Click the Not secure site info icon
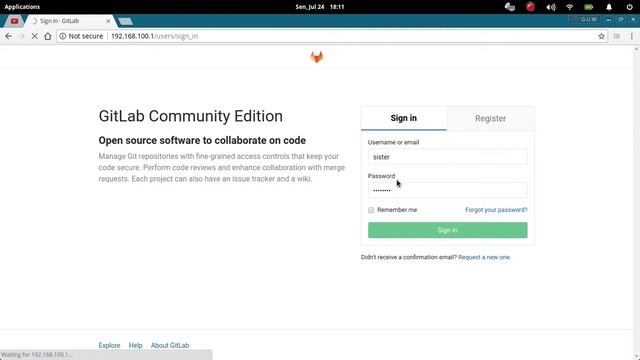Viewport: 640px width, 360px height. pyautogui.click(x=63, y=36)
